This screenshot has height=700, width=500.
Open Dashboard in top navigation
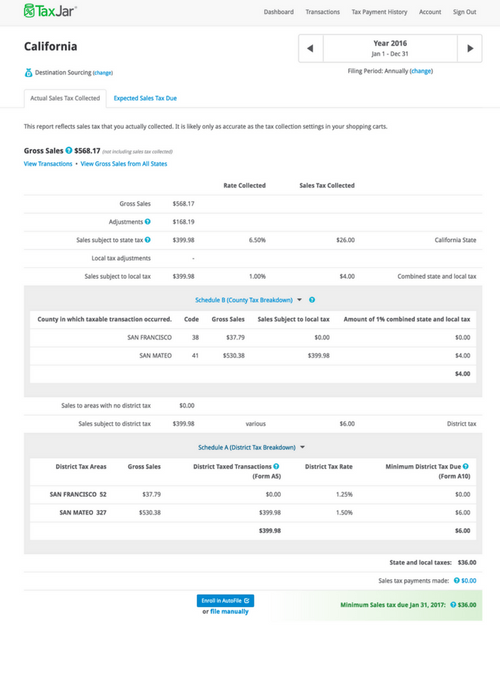(279, 12)
